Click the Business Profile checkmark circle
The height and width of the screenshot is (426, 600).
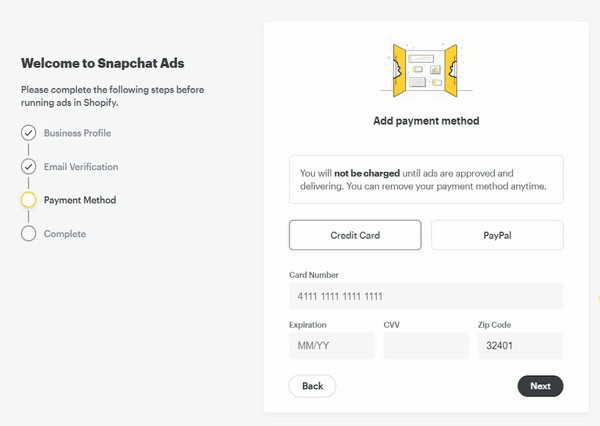click(28, 133)
